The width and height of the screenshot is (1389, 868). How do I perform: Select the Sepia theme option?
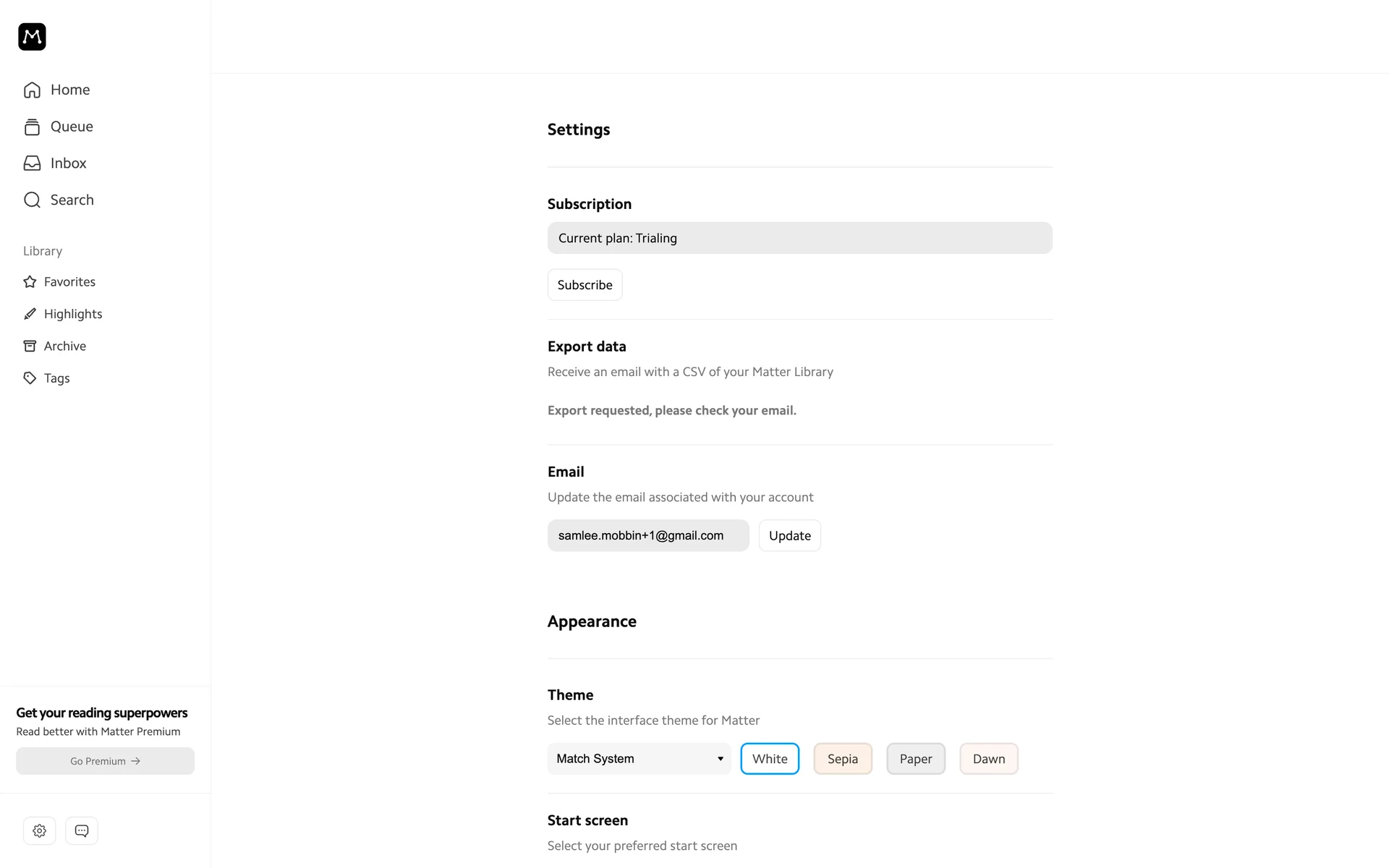843,759
